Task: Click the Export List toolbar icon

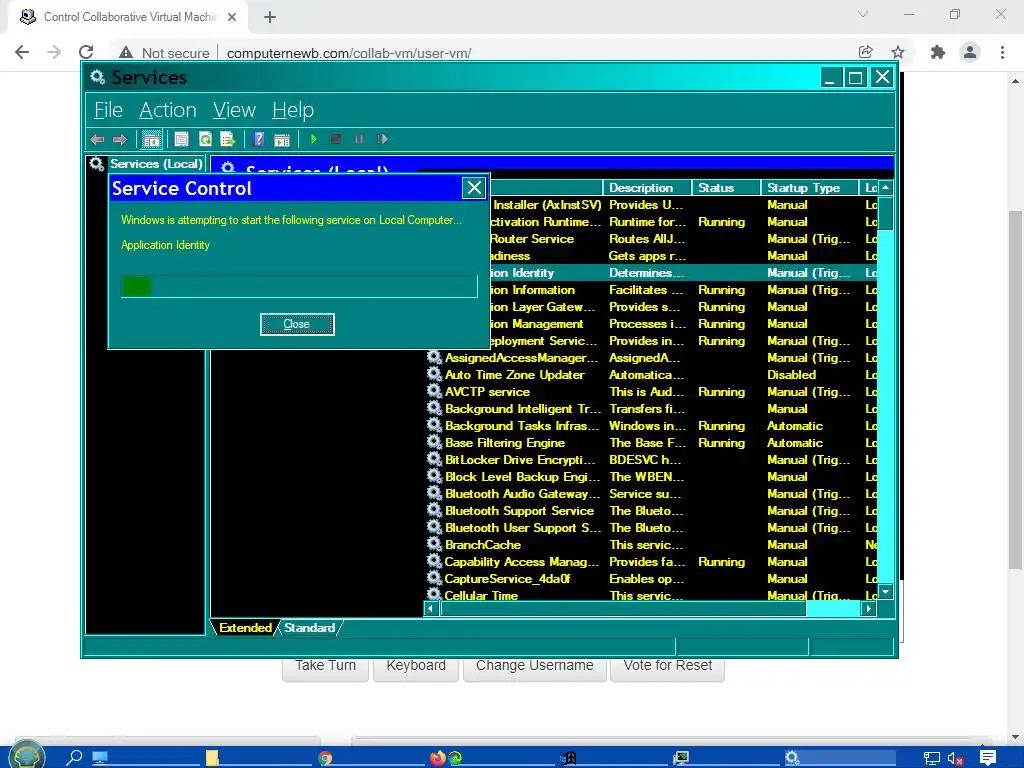Action: 227,139
